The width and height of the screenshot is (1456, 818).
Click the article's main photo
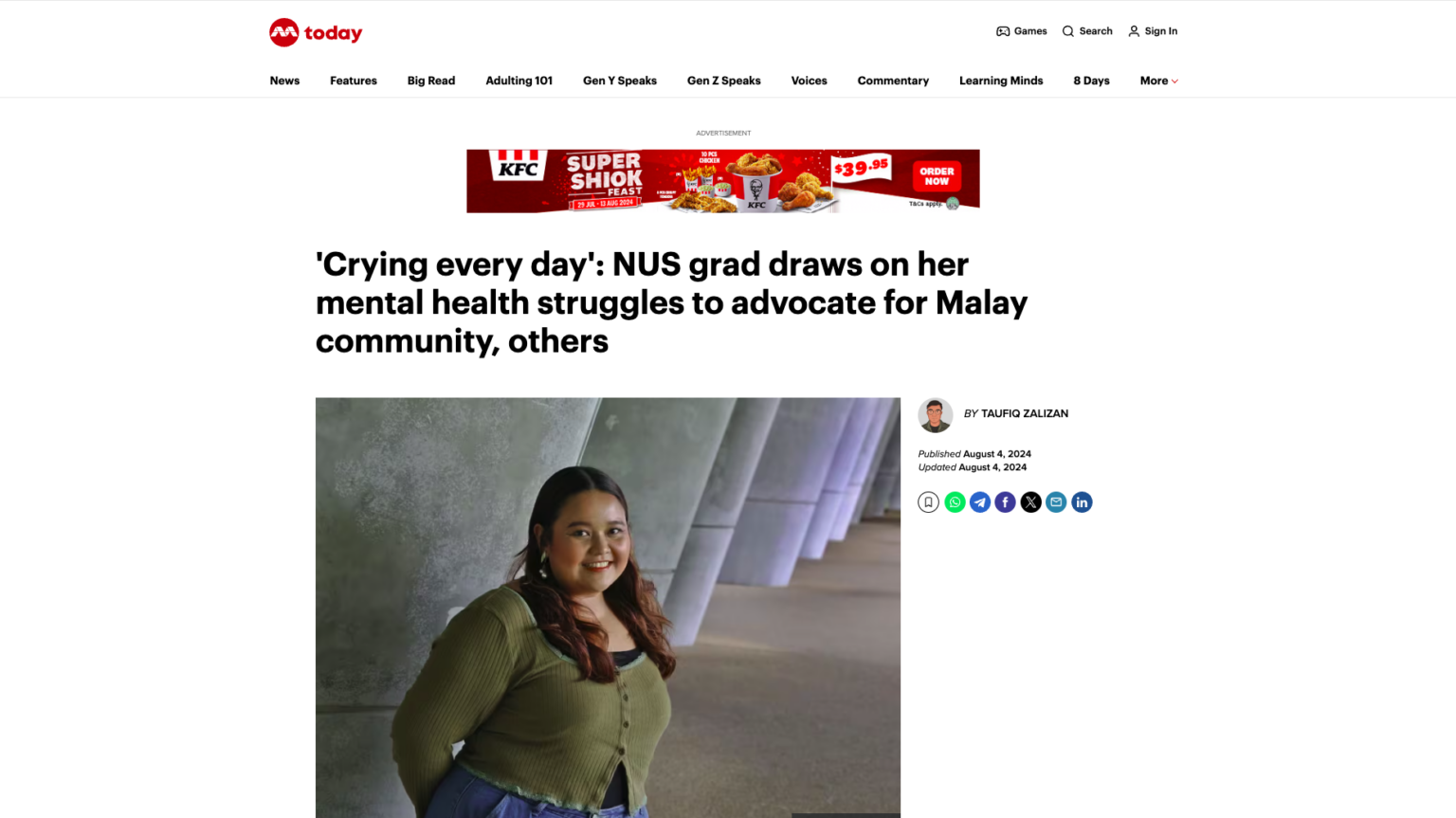(x=608, y=607)
